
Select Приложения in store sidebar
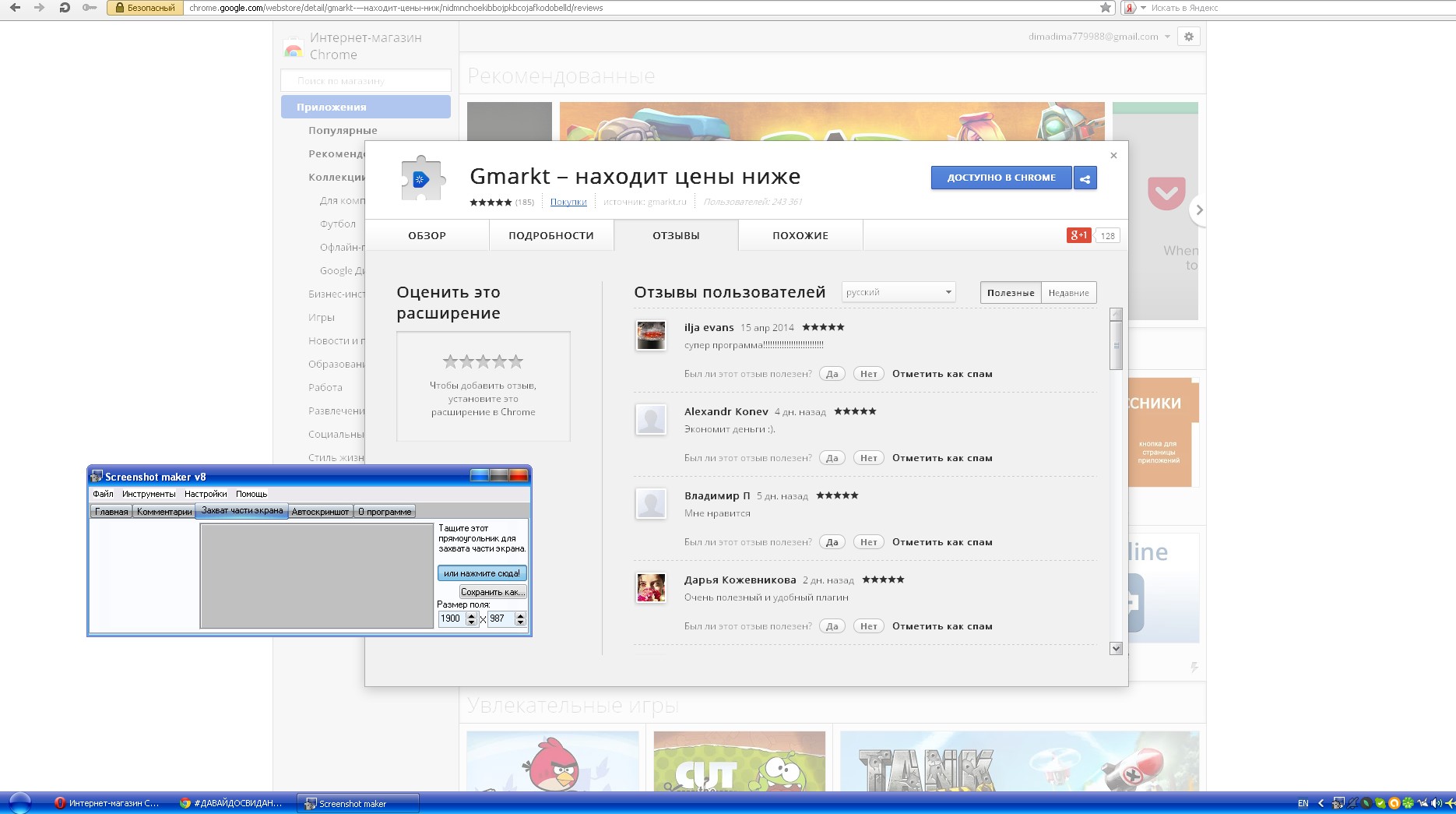tap(366, 107)
